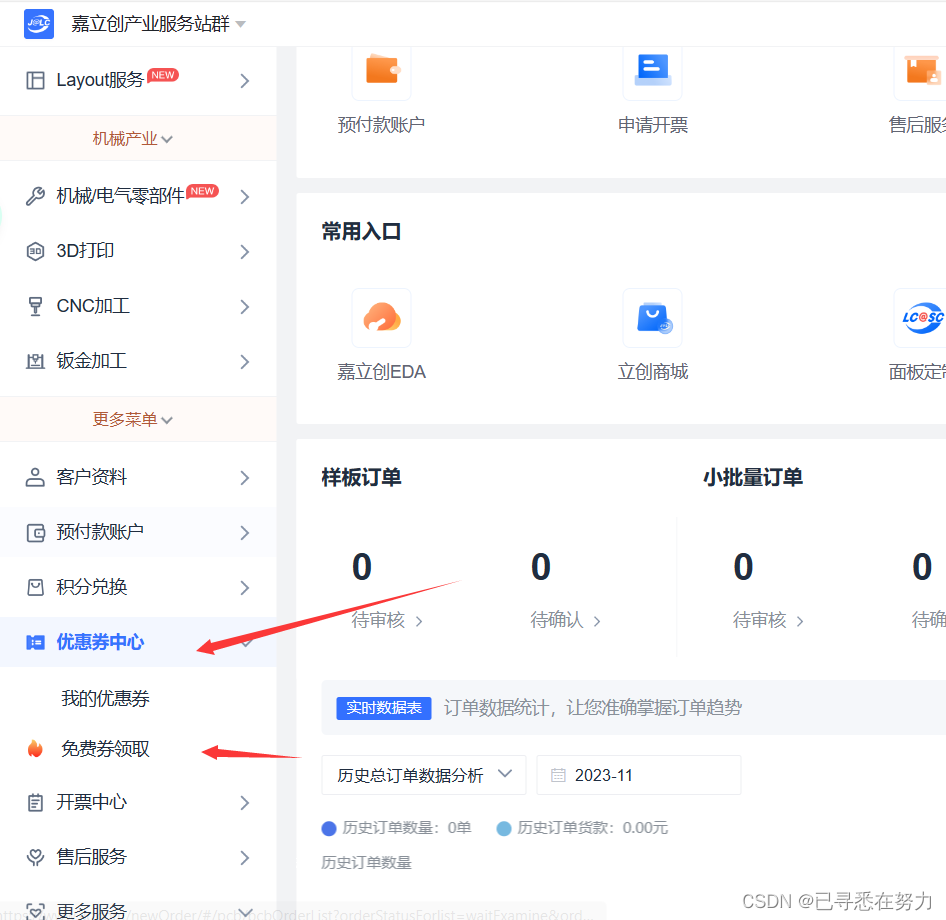Click the orange 预付款账户 wallet card icon
946x920 pixels.
[x=381, y=71]
